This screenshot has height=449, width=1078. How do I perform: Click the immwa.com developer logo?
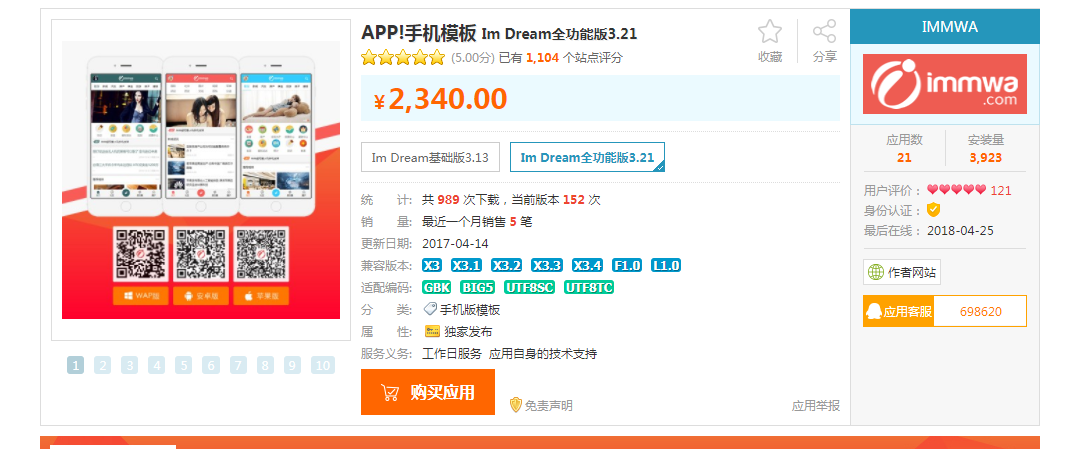(x=945, y=84)
